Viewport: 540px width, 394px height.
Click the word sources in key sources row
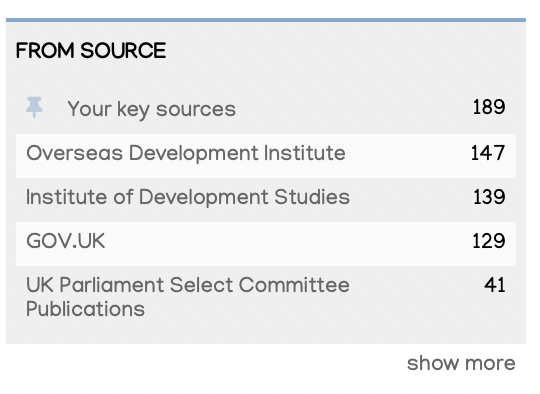196,110
